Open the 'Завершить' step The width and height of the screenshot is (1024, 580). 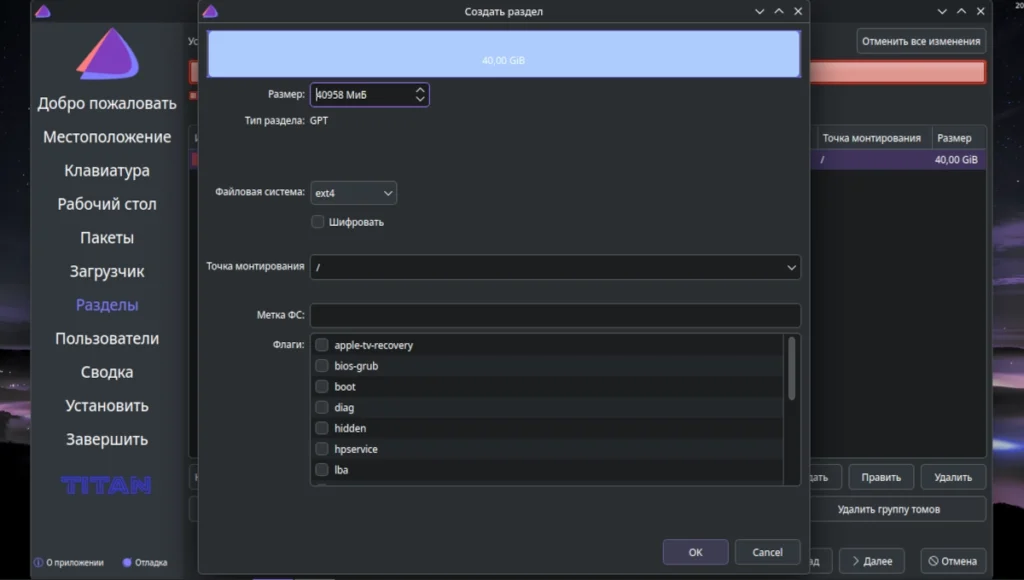click(107, 440)
